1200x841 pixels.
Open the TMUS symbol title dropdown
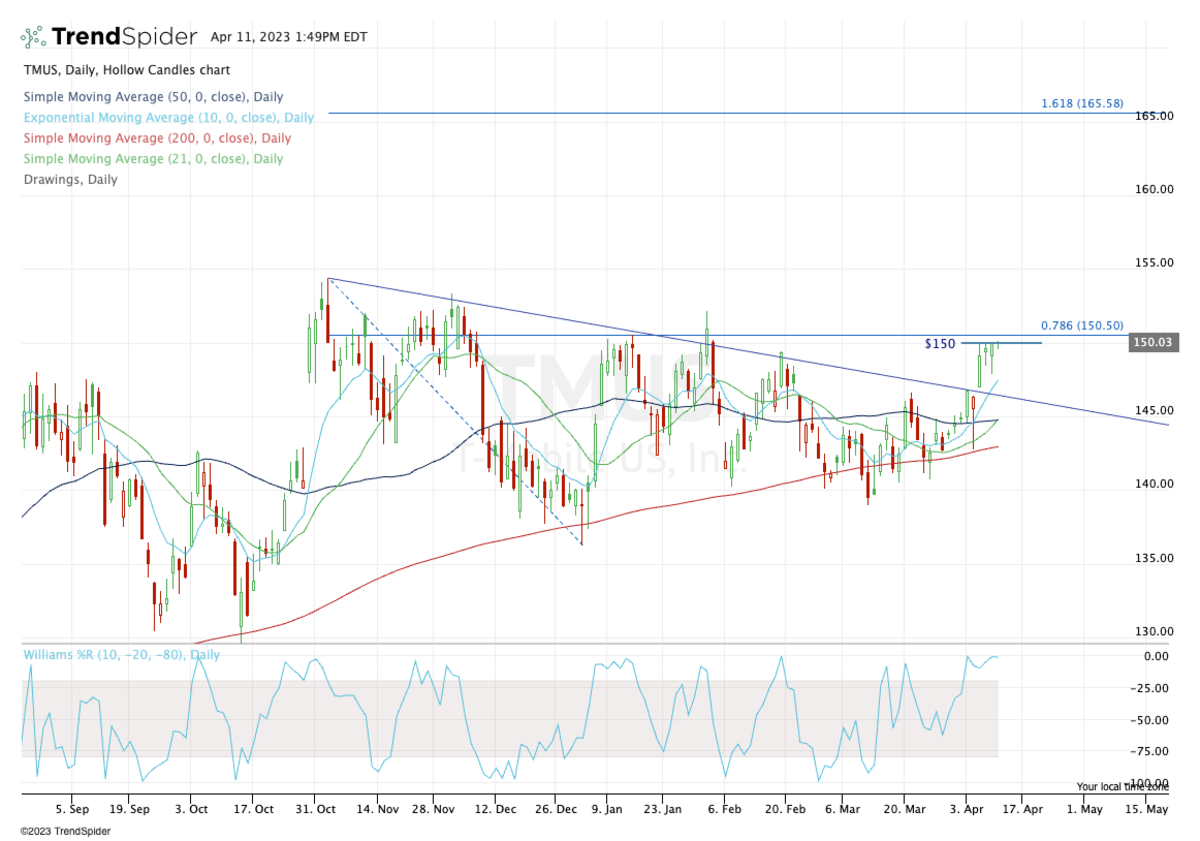tap(40, 70)
